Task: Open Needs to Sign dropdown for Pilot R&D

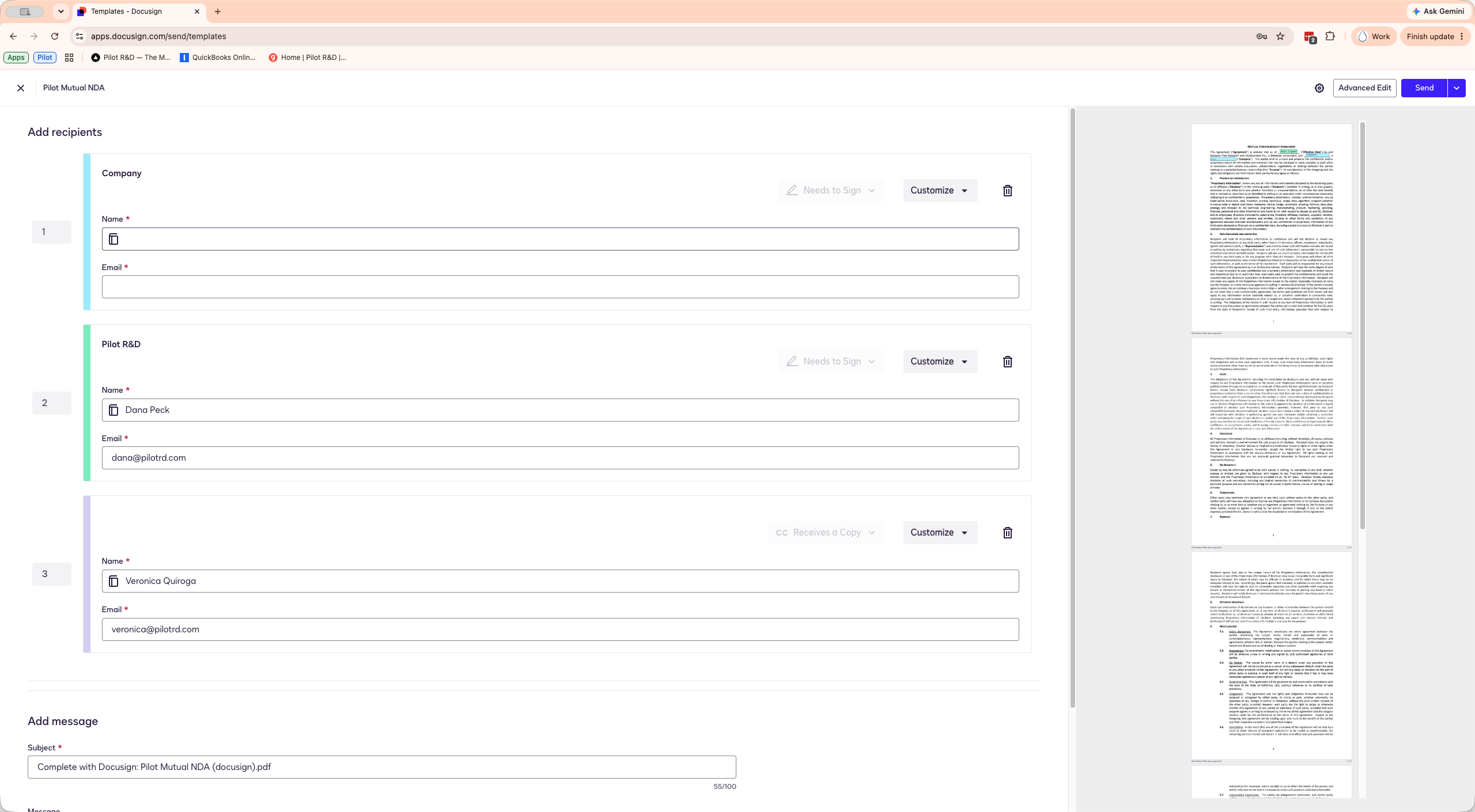Action: (831, 362)
